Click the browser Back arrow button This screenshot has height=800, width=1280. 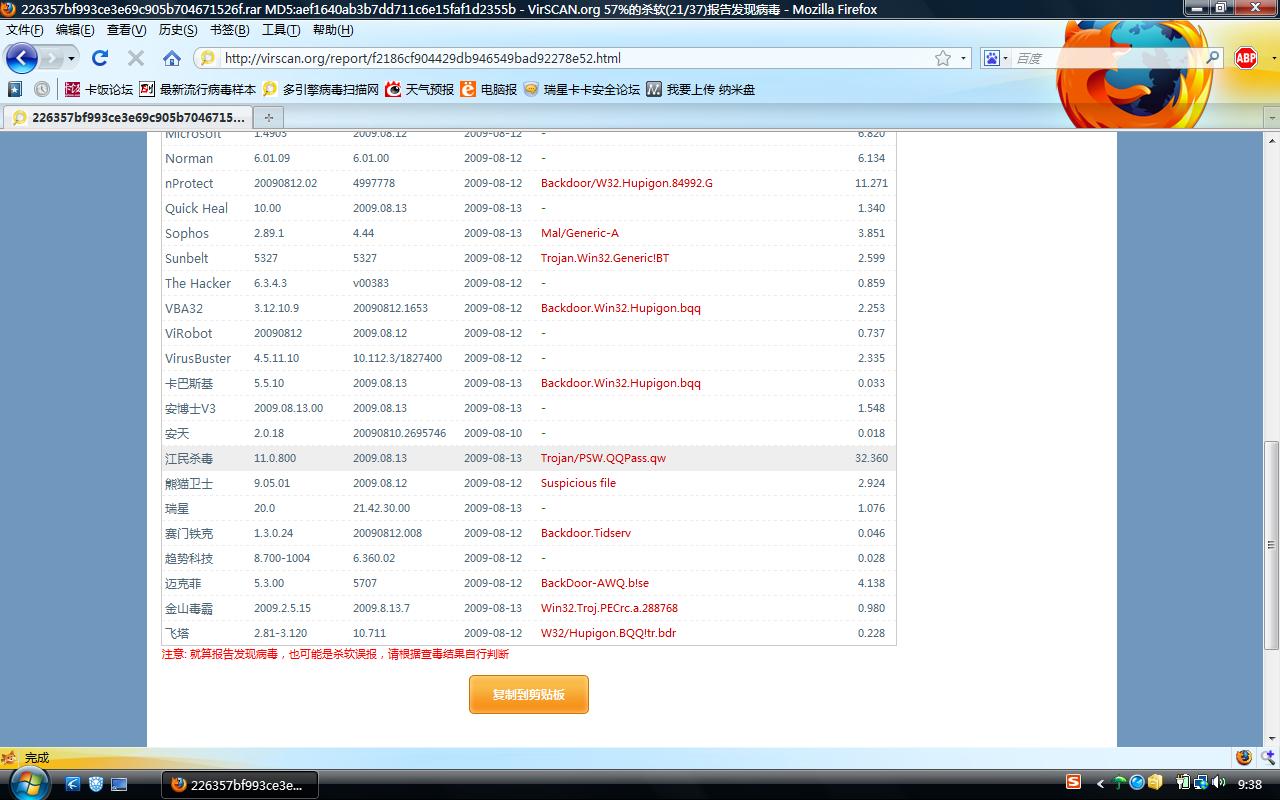[x=21, y=58]
